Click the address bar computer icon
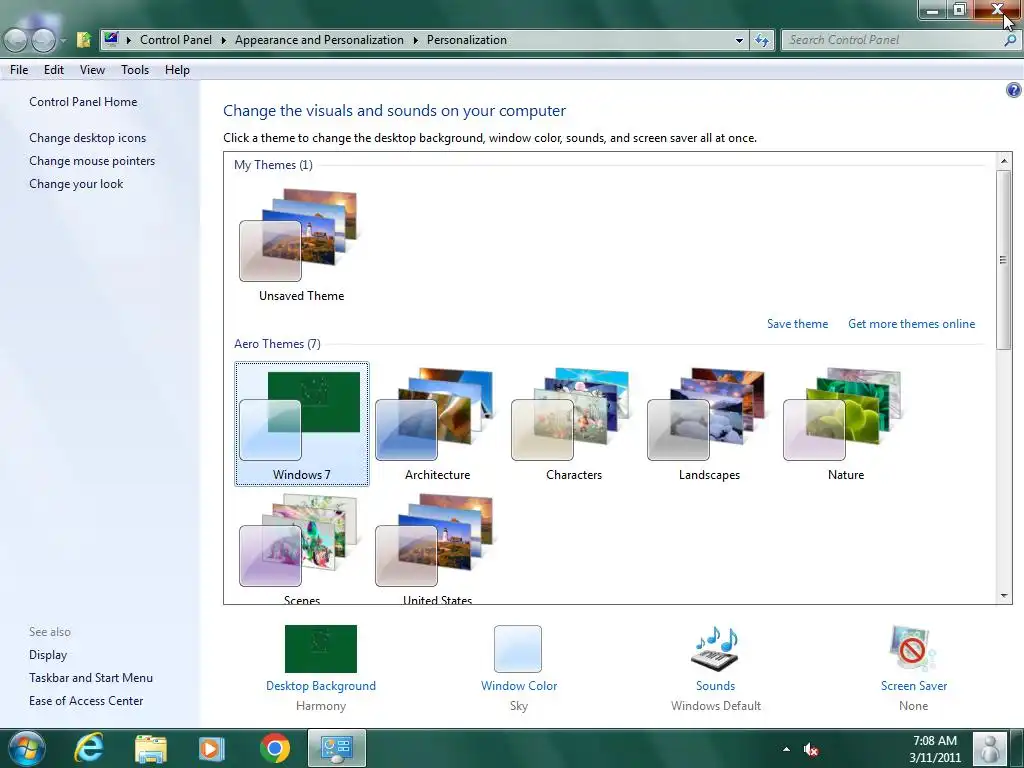 click(111, 39)
